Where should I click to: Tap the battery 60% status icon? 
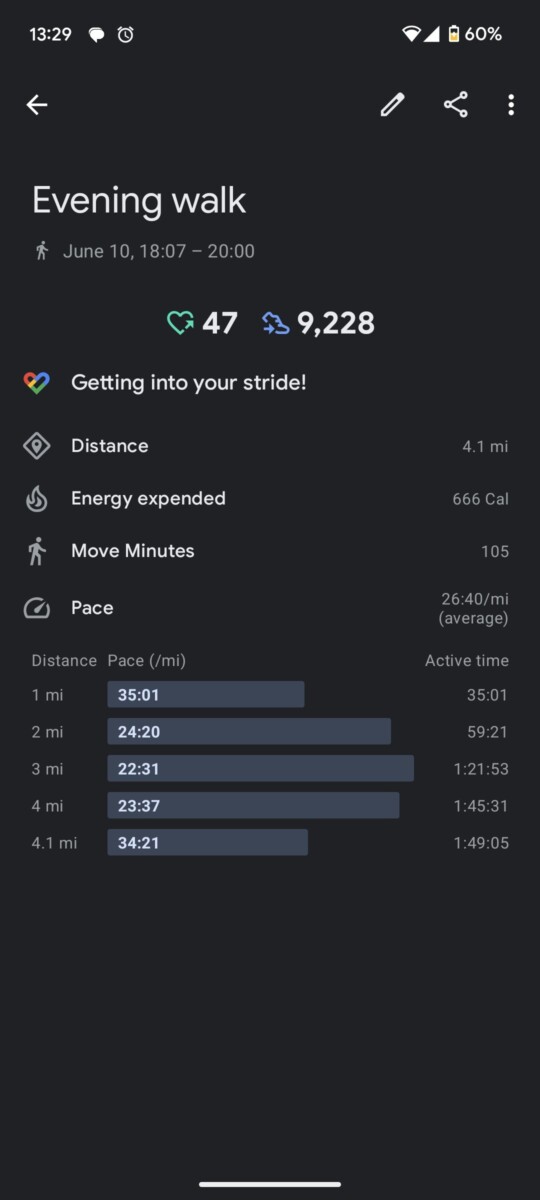(474, 34)
